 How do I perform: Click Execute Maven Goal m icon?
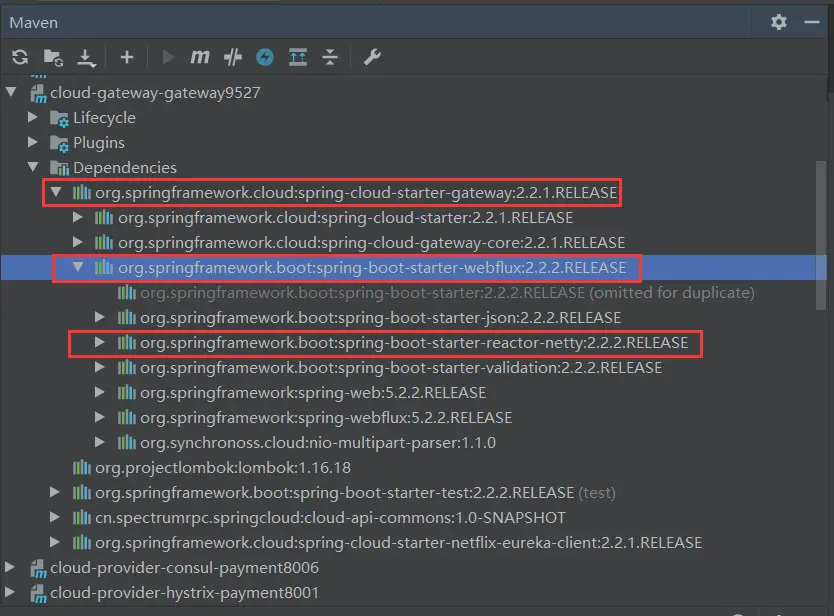(200, 56)
